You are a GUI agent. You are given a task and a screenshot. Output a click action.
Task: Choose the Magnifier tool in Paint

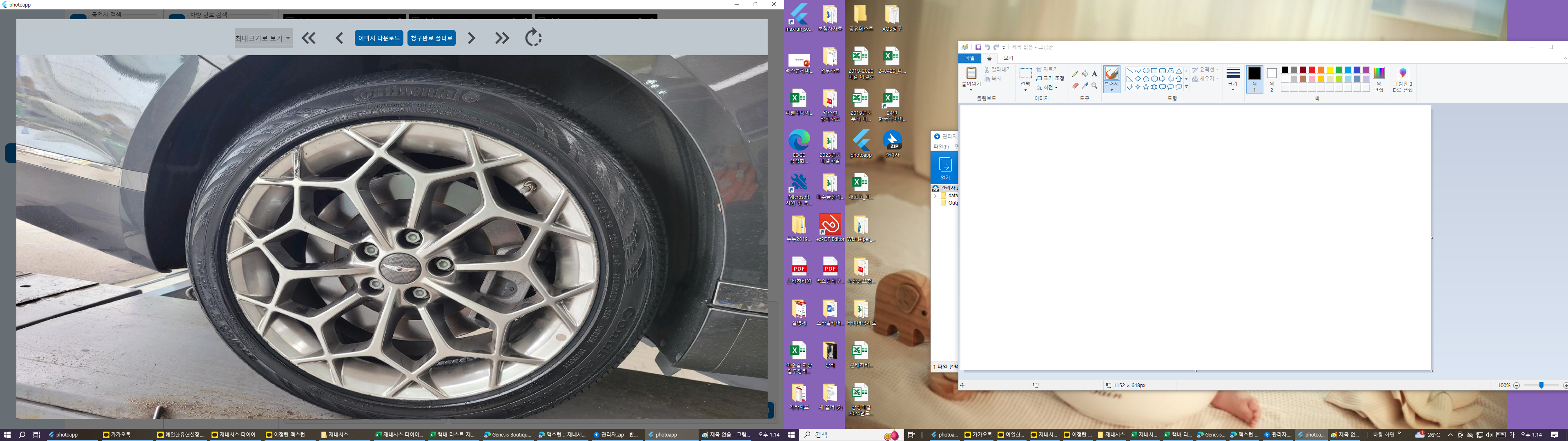pos(1094,86)
